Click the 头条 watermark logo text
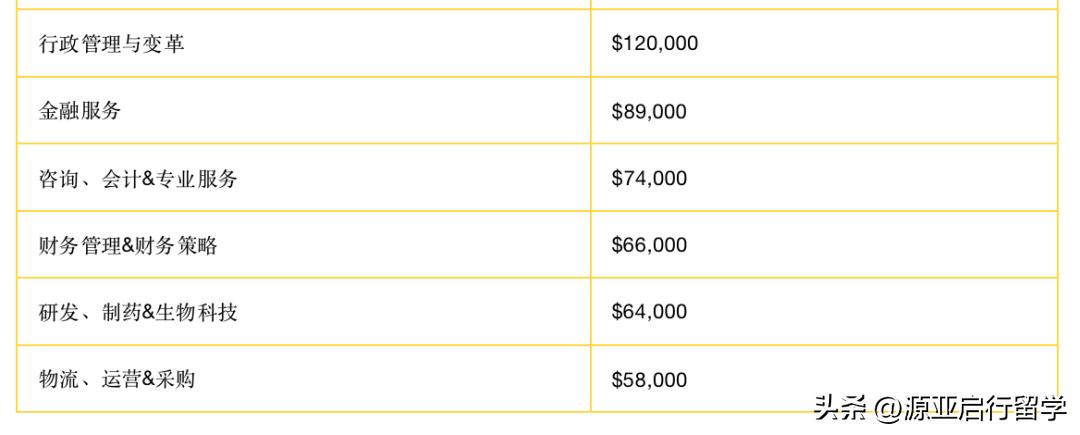 pyautogui.click(x=840, y=408)
